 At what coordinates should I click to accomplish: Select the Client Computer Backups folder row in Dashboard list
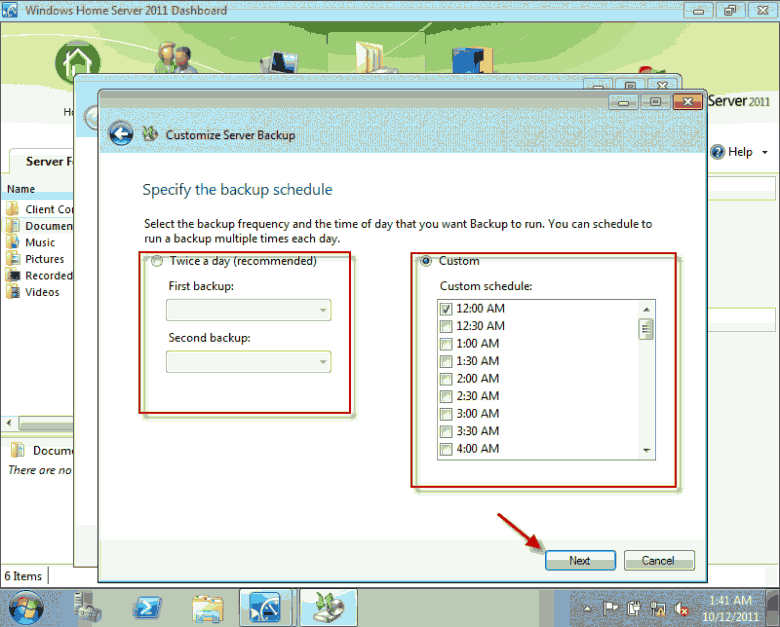coord(39,209)
